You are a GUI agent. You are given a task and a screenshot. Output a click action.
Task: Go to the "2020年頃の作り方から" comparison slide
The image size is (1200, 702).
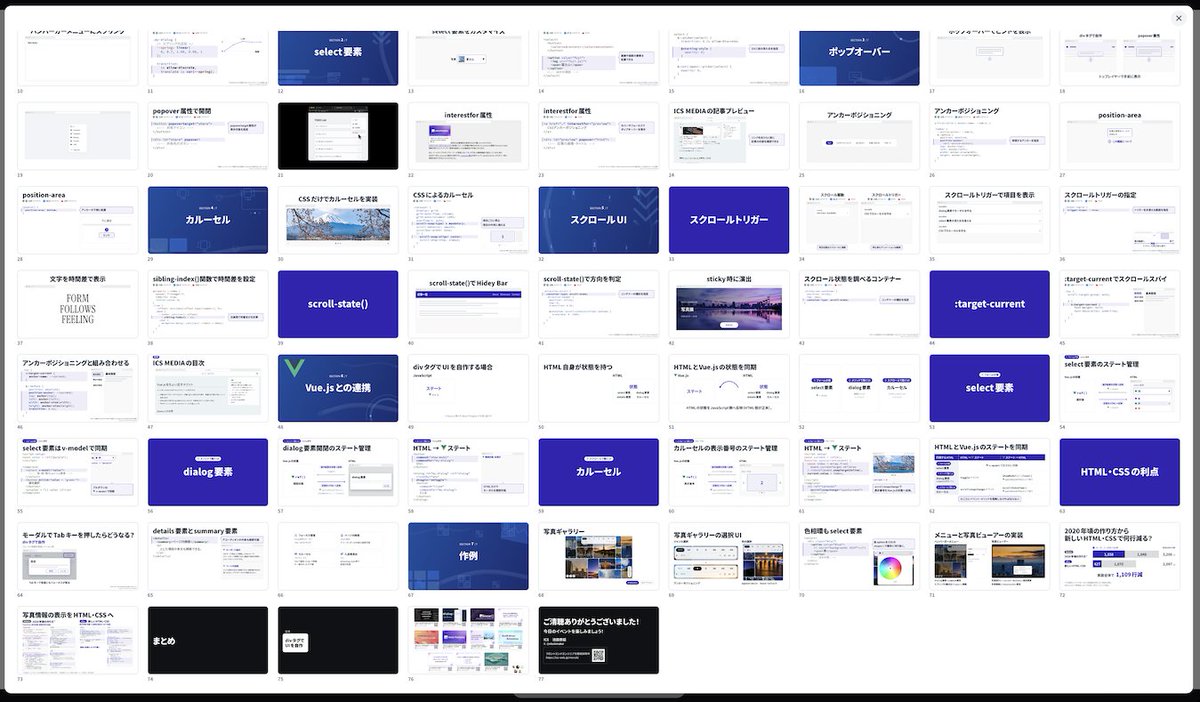point(1120,556)
